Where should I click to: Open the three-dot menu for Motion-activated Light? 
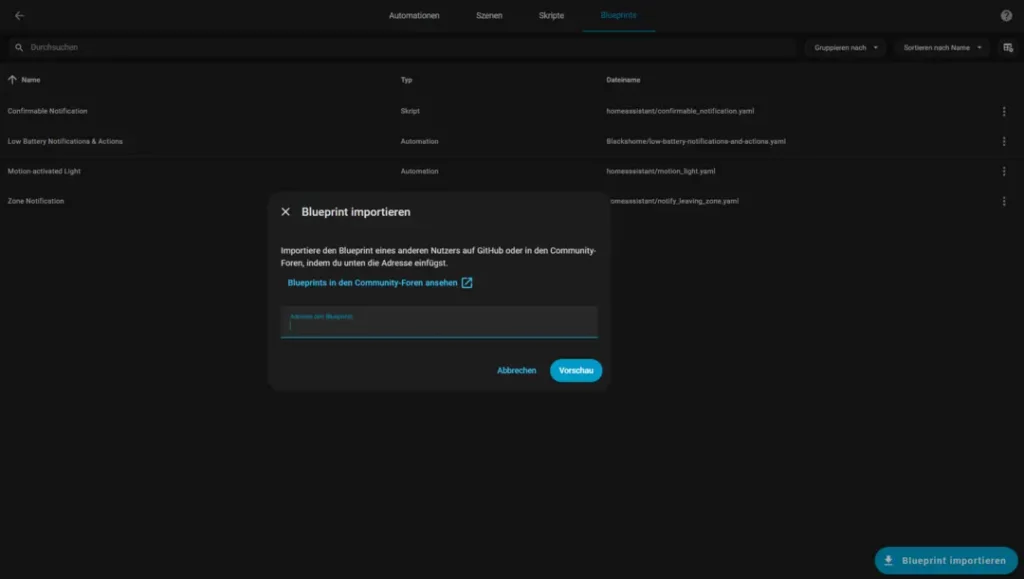tap(1004, 170)
